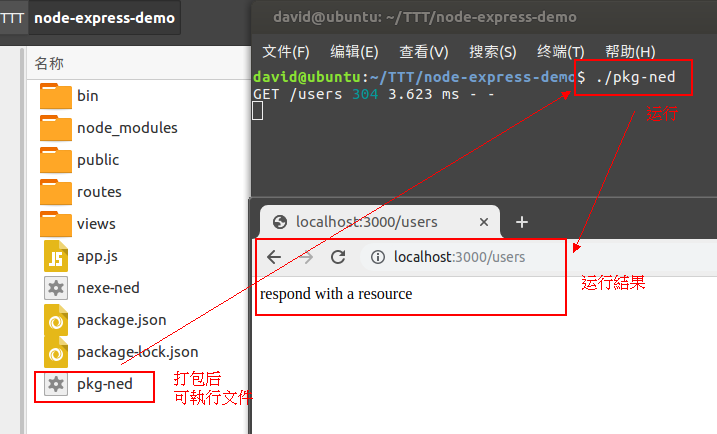Open the 编辑(E) terminal menu
Viewport: 717px width, 434px height.
354,52
